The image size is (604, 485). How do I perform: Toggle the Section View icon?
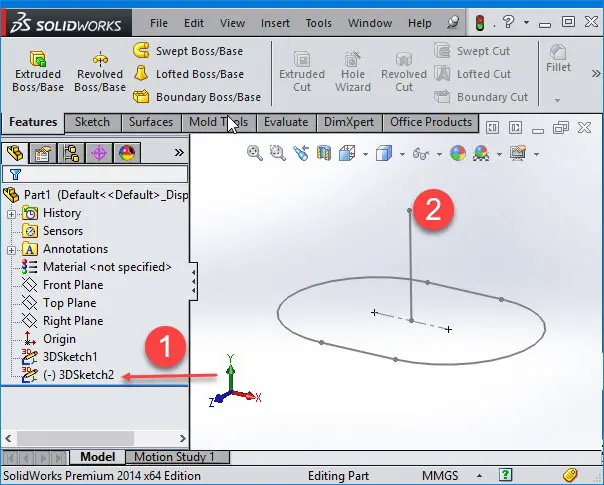tap(324, 153)
